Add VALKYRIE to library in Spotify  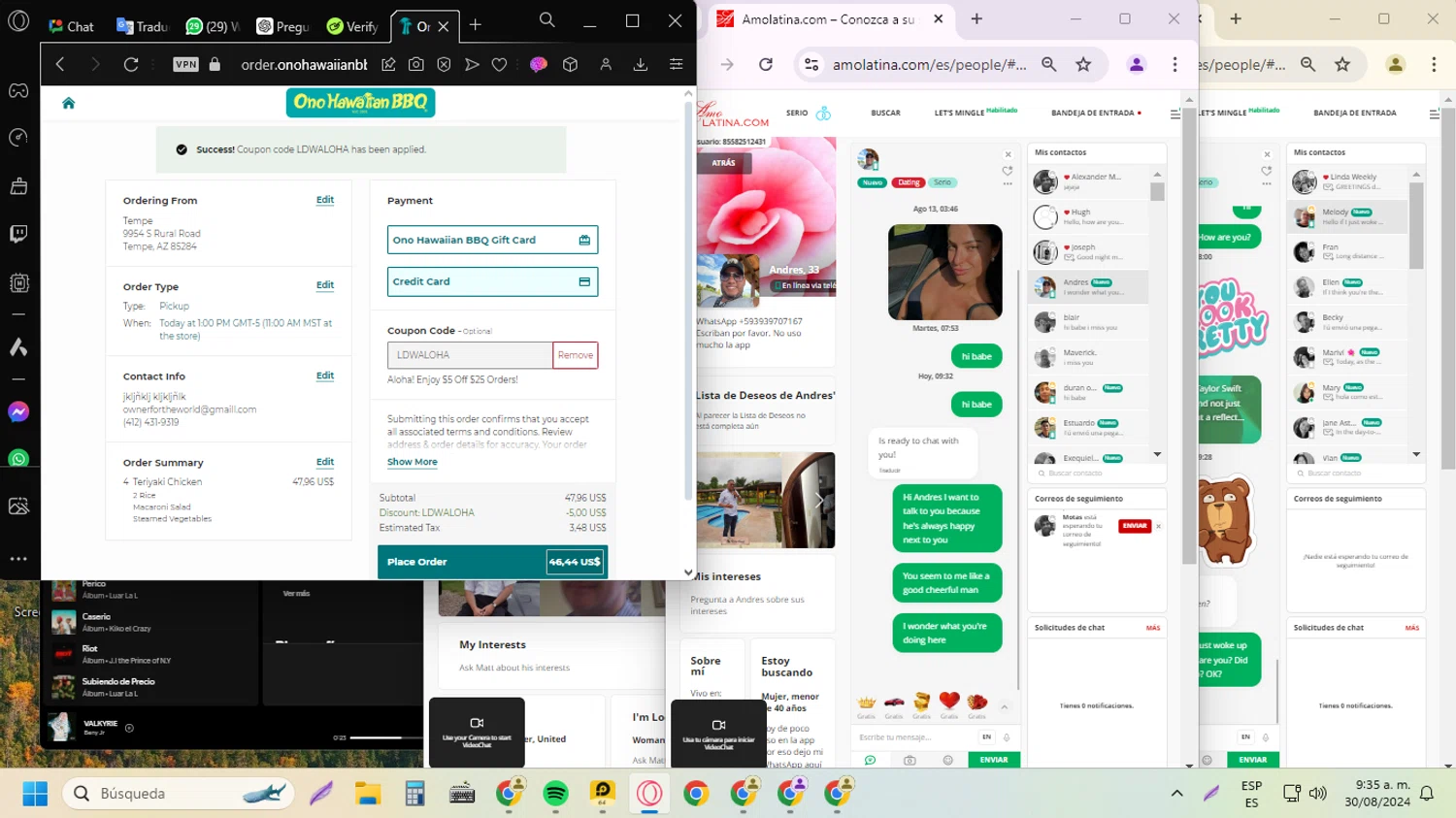click(x=129, y=728)
